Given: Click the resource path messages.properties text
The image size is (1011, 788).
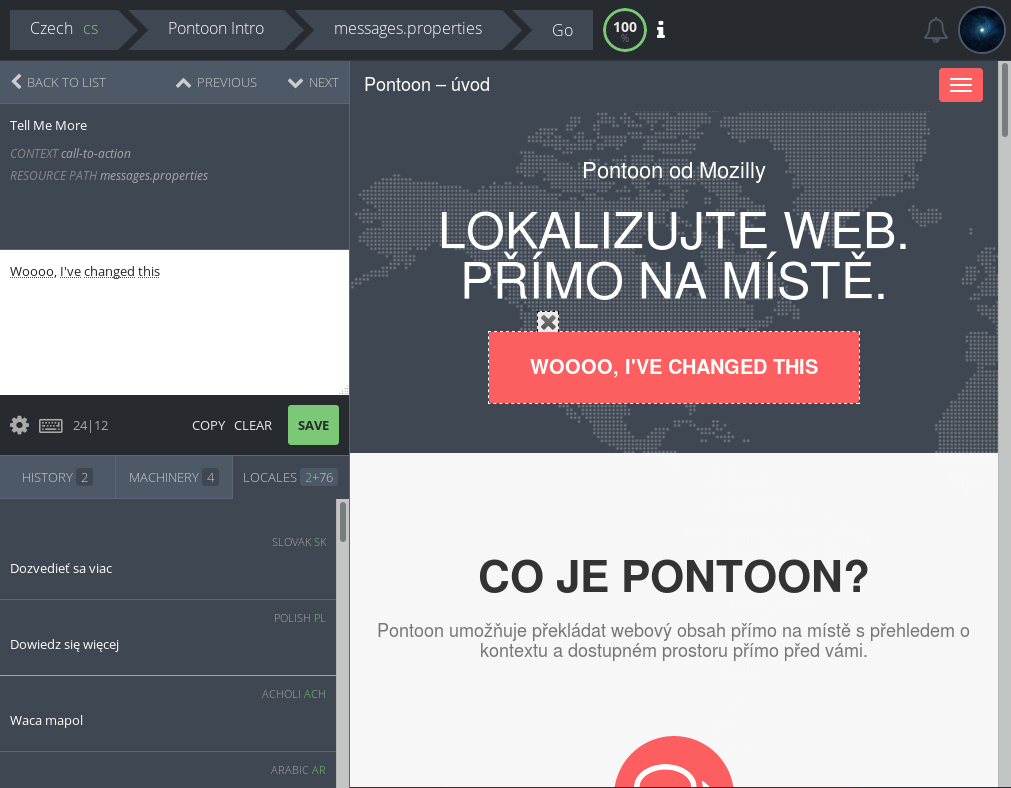Looking at the screenshot, I should click(109, 175).
